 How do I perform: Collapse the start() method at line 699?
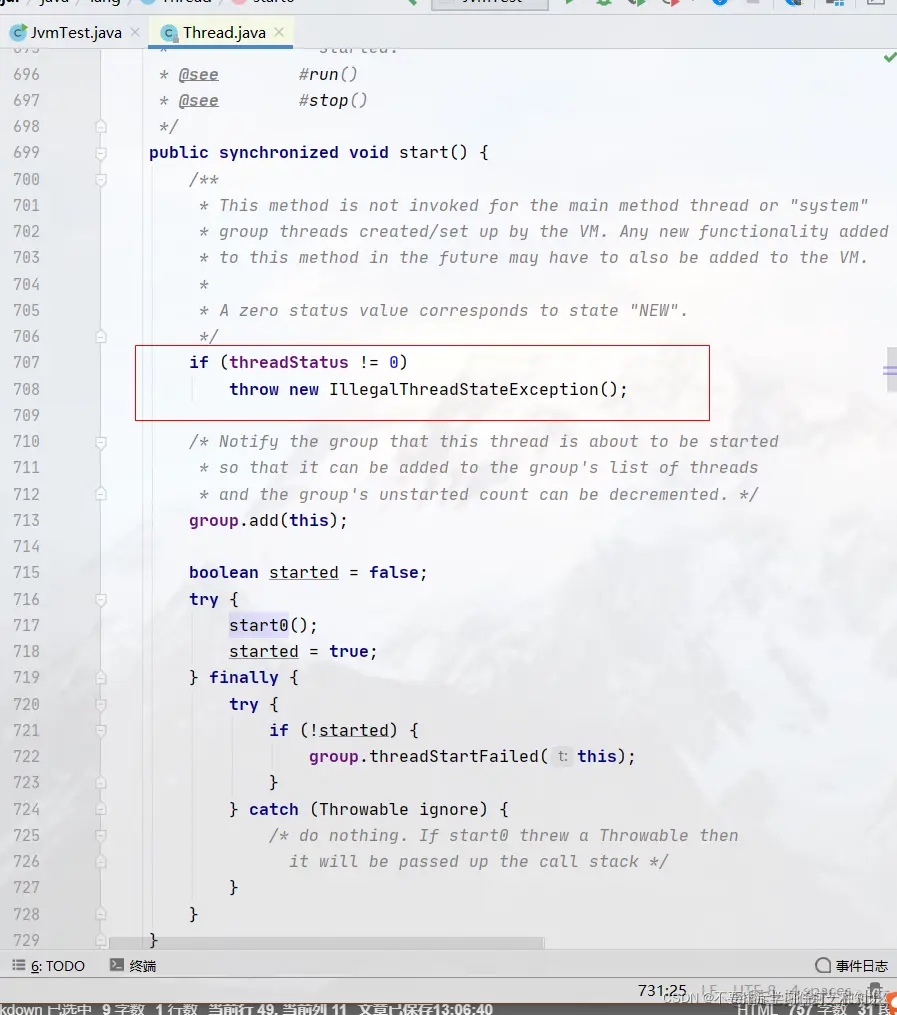tap(101, 153)
